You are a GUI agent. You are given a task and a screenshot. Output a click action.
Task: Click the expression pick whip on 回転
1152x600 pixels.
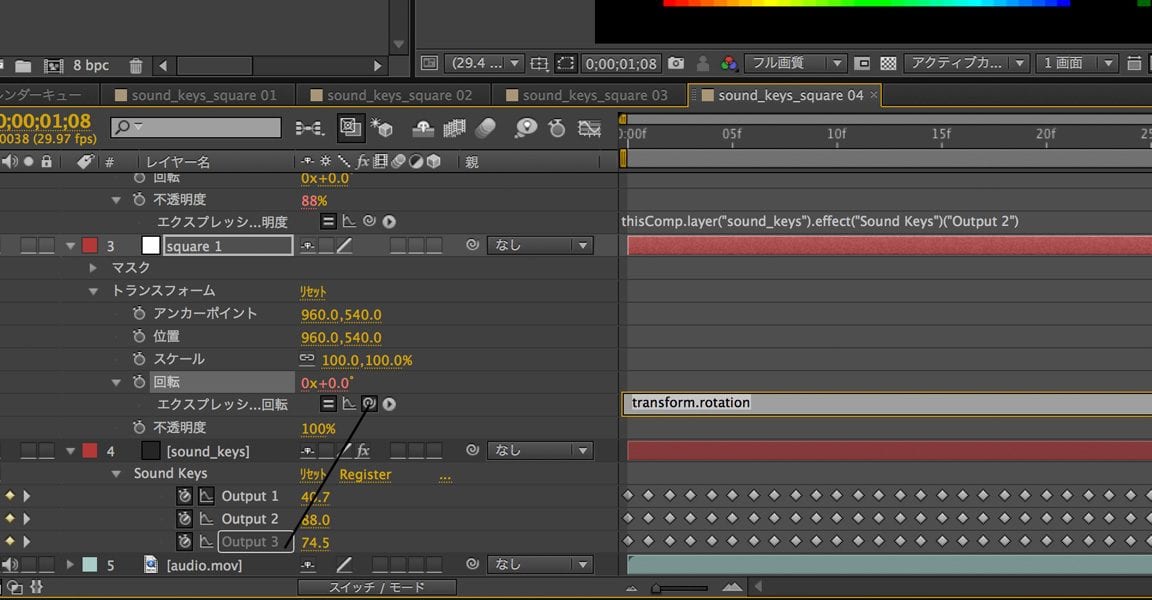tap(370, 403)
